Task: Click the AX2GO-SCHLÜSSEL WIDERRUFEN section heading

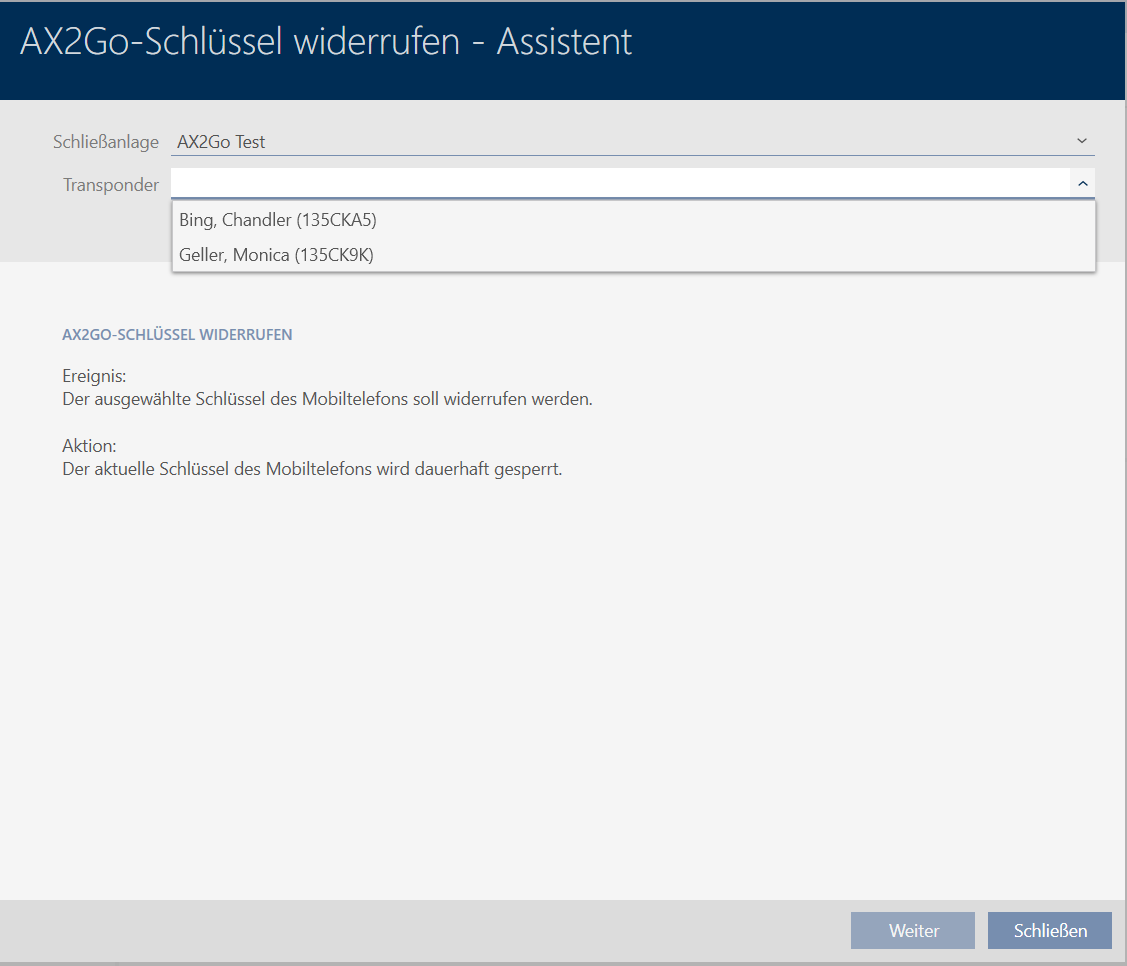Action: point(177,335)
